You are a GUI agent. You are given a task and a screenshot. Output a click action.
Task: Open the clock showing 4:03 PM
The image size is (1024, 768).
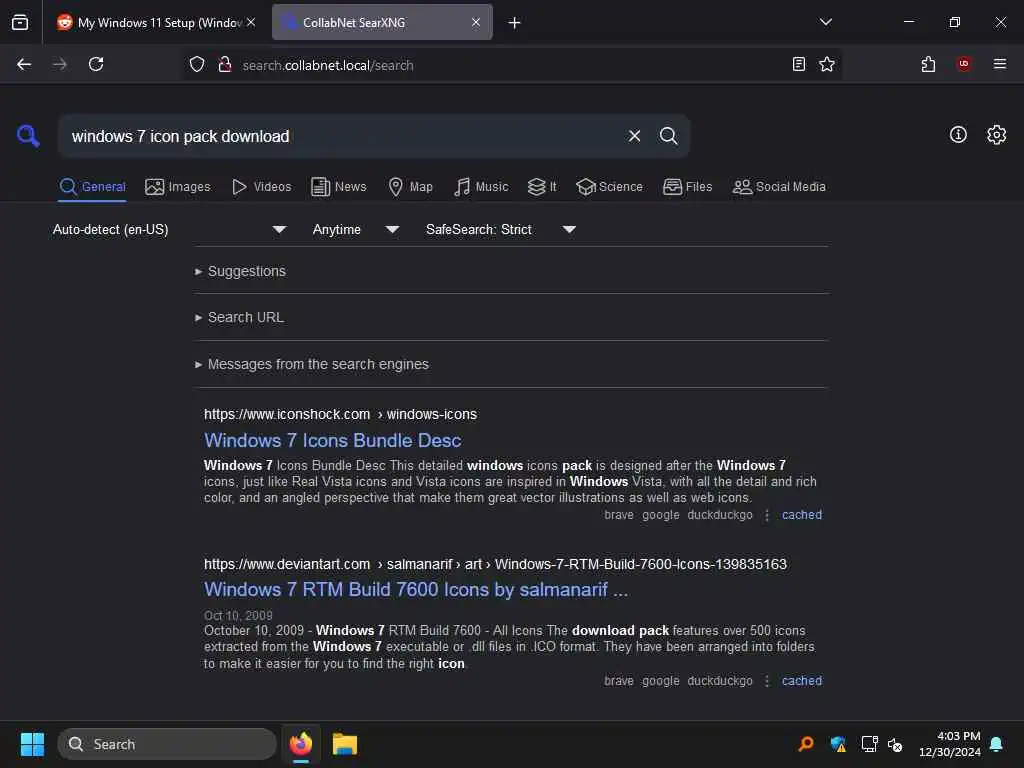coord(950,744)
